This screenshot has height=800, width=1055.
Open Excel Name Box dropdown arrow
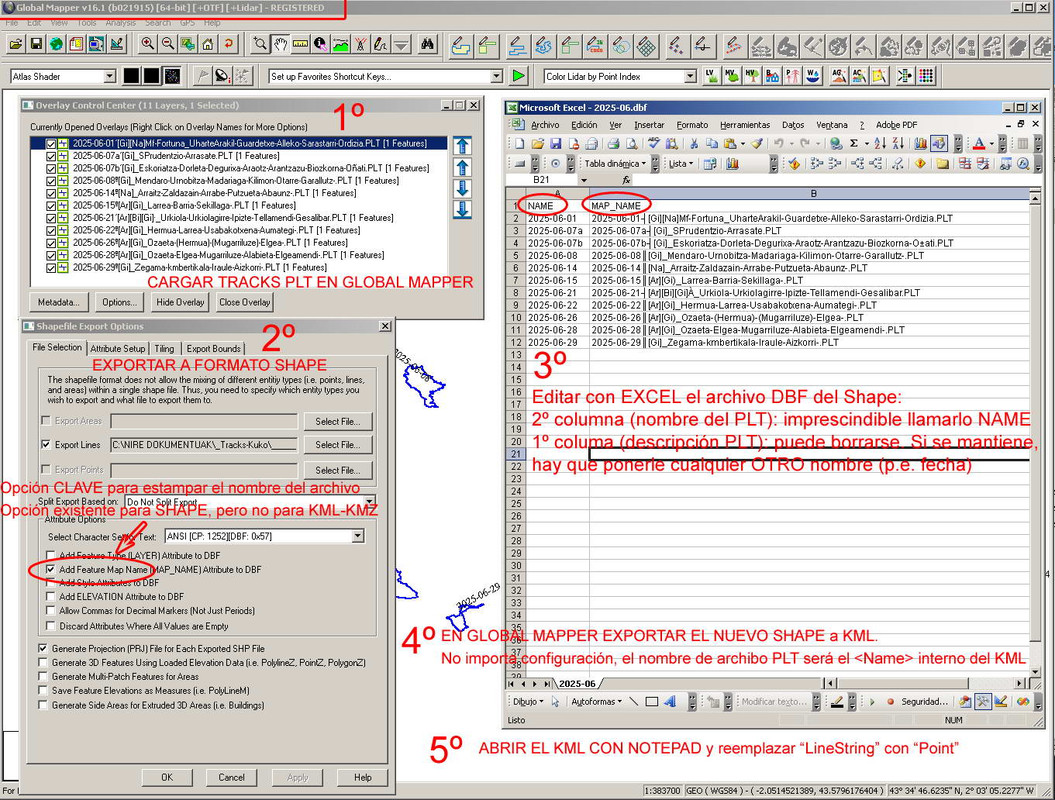(583, 180)
